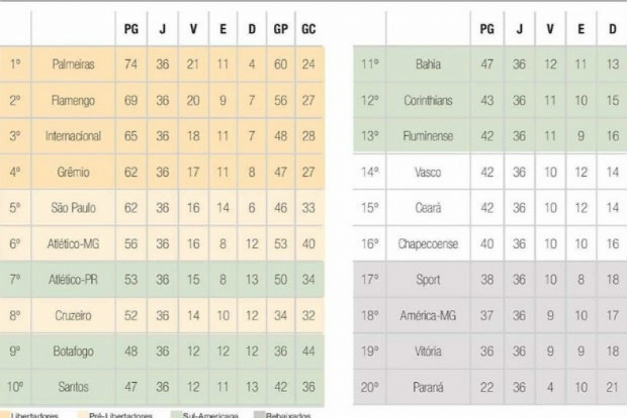Click Palmeiras points value 74

point(131,64)
